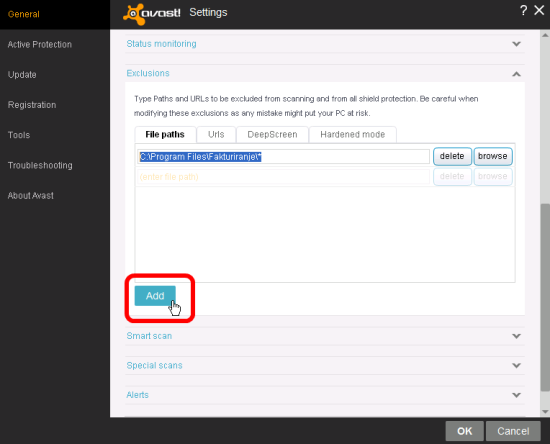Expand the Smart scan section
This screenshot has height=444, width=550.
click(x=149, y=336)
